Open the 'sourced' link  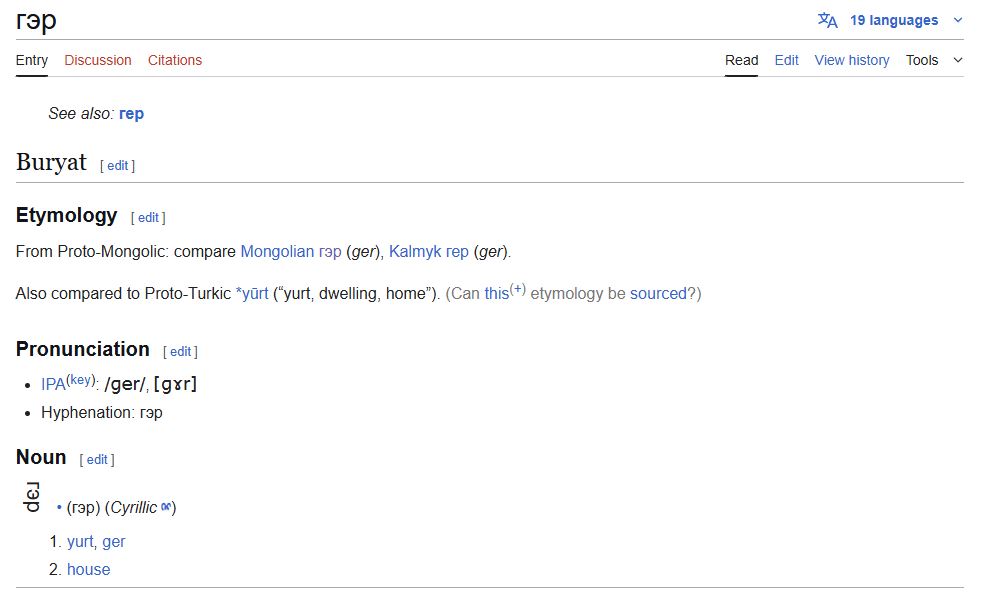[658, 294]
